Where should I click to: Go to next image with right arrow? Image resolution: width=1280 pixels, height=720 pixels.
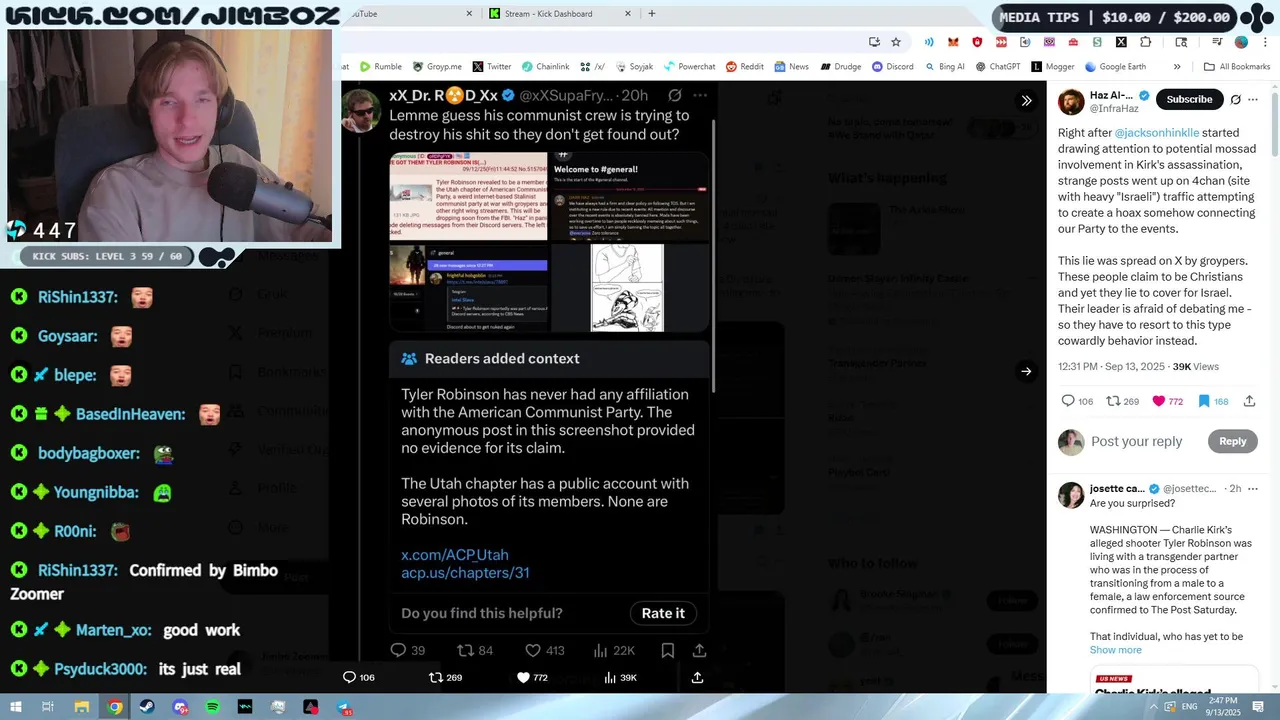(x=1026, y=371)
